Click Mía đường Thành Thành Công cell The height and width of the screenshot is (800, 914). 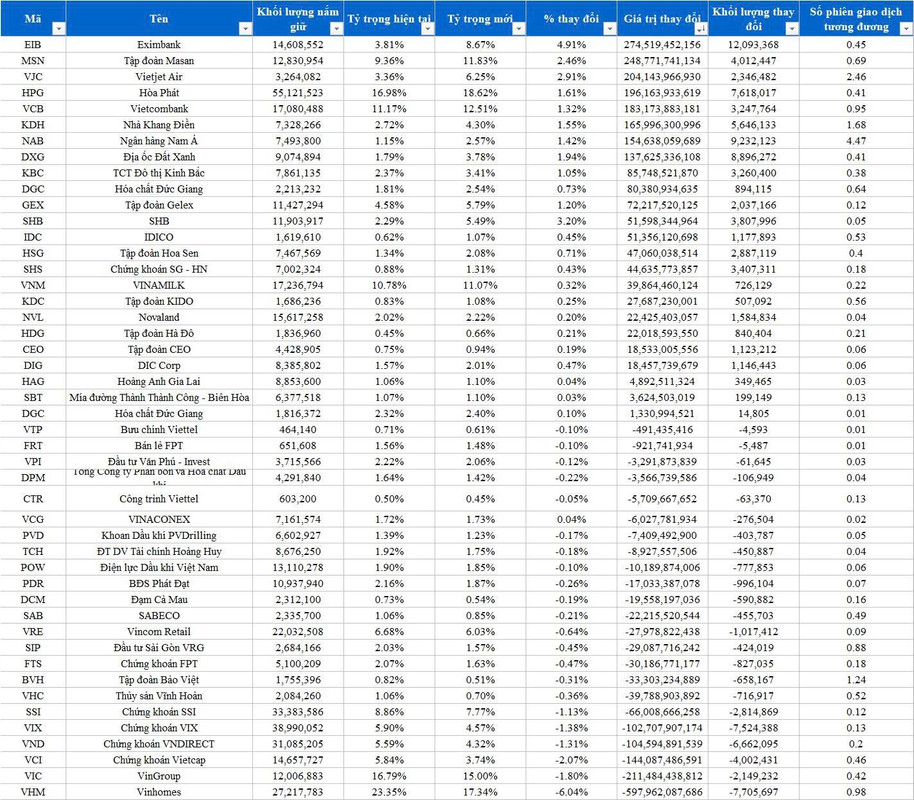pyautogui.click(x=159, y=398)
